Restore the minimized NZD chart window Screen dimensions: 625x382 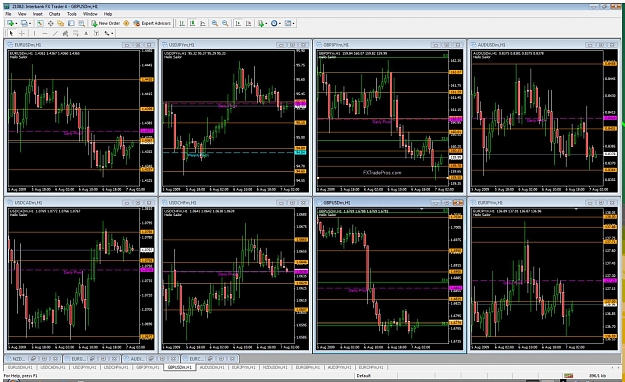(33, 359)
